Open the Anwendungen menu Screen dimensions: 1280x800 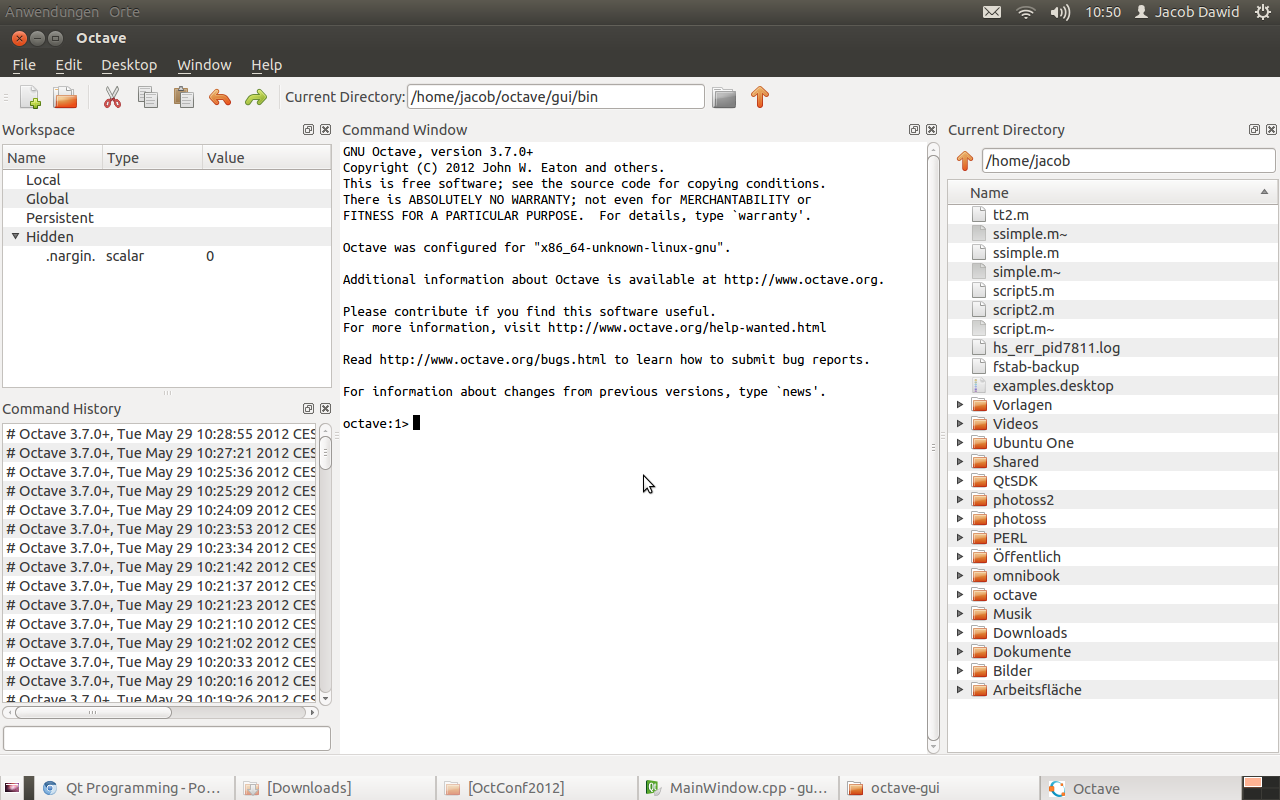tap(52, 12)
